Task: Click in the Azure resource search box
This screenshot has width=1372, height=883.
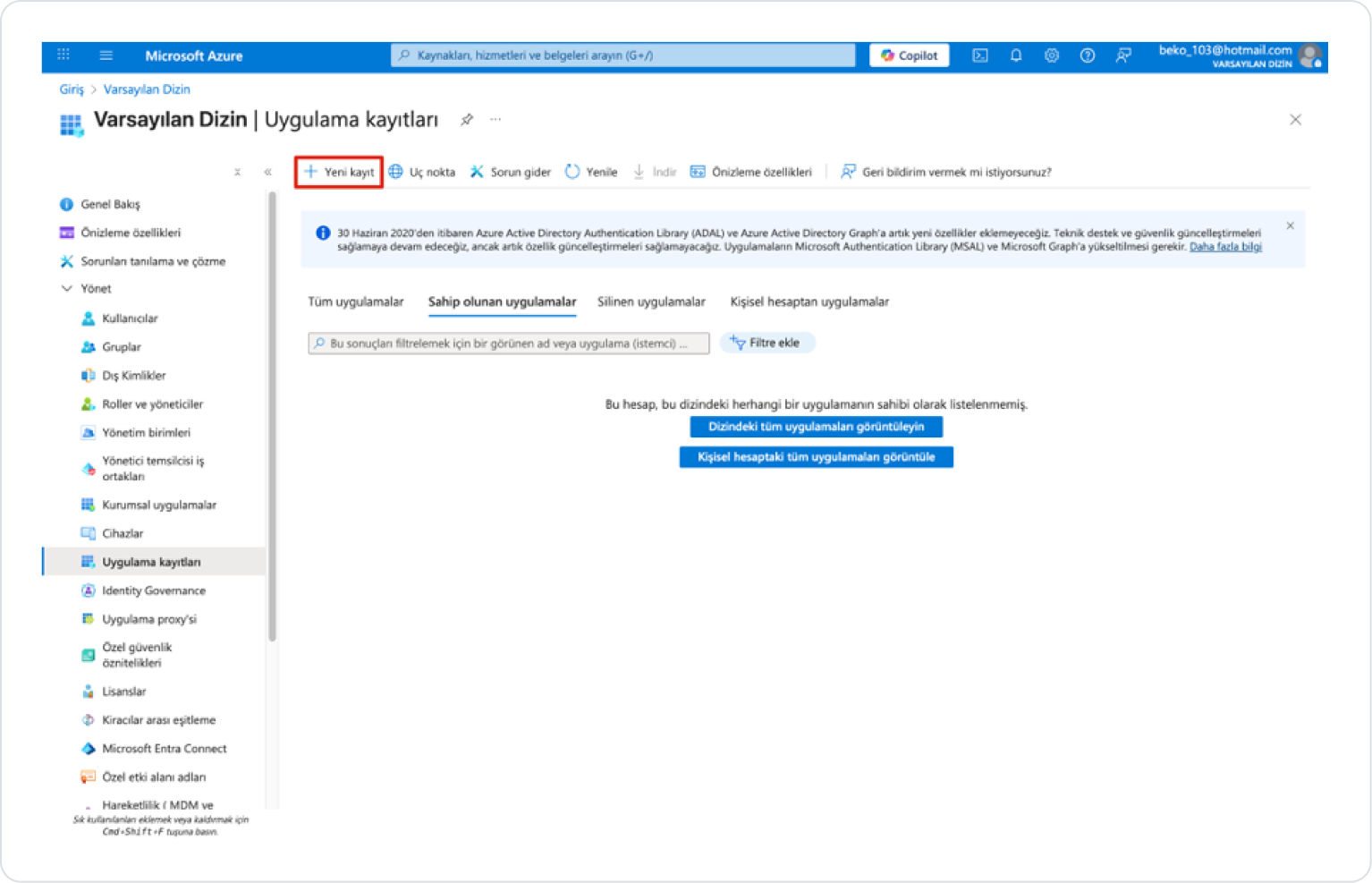Action: 623,55
